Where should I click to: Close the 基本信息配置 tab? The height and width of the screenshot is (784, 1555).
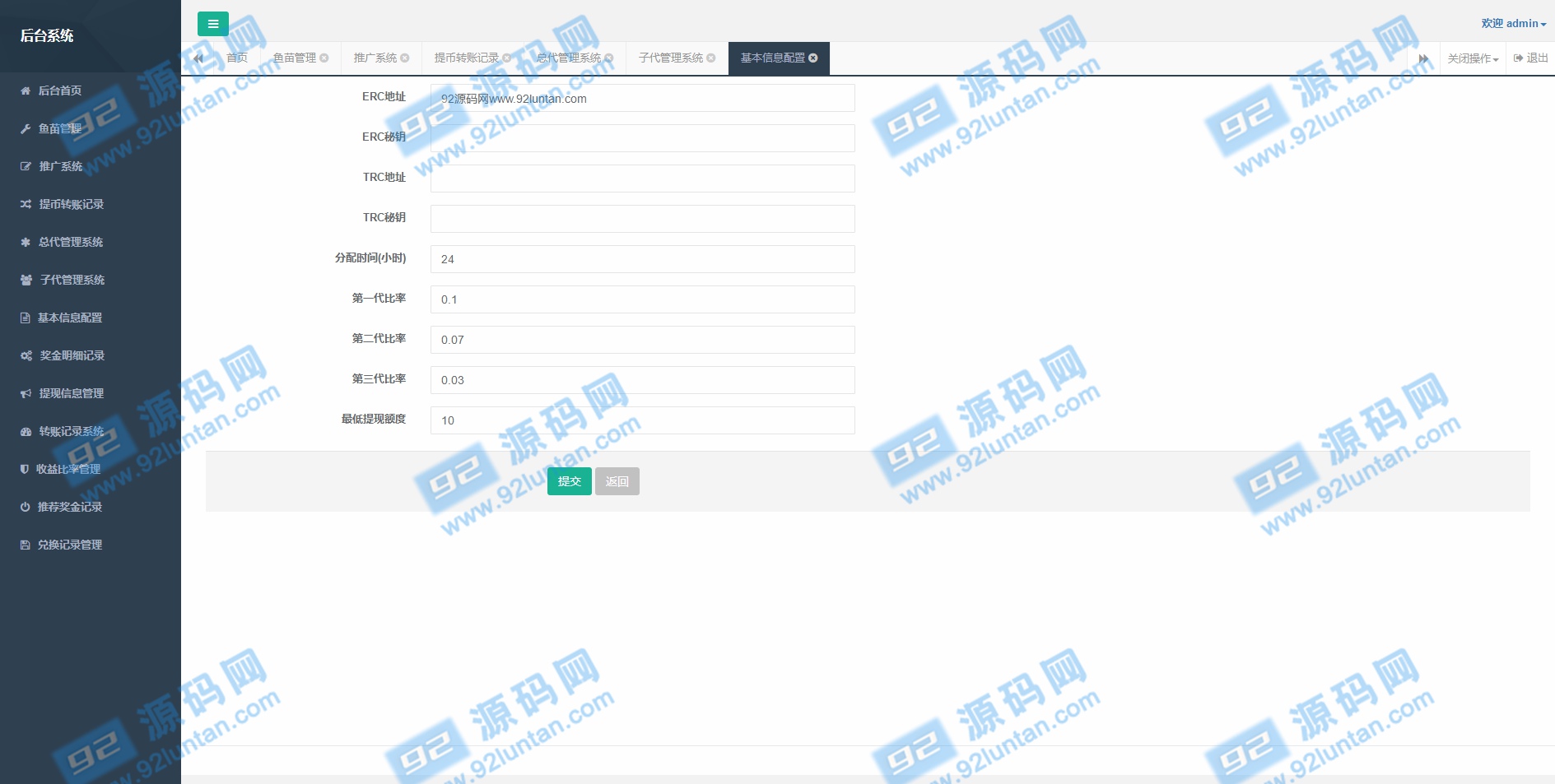pyautogui.click(x=813, y=58)
